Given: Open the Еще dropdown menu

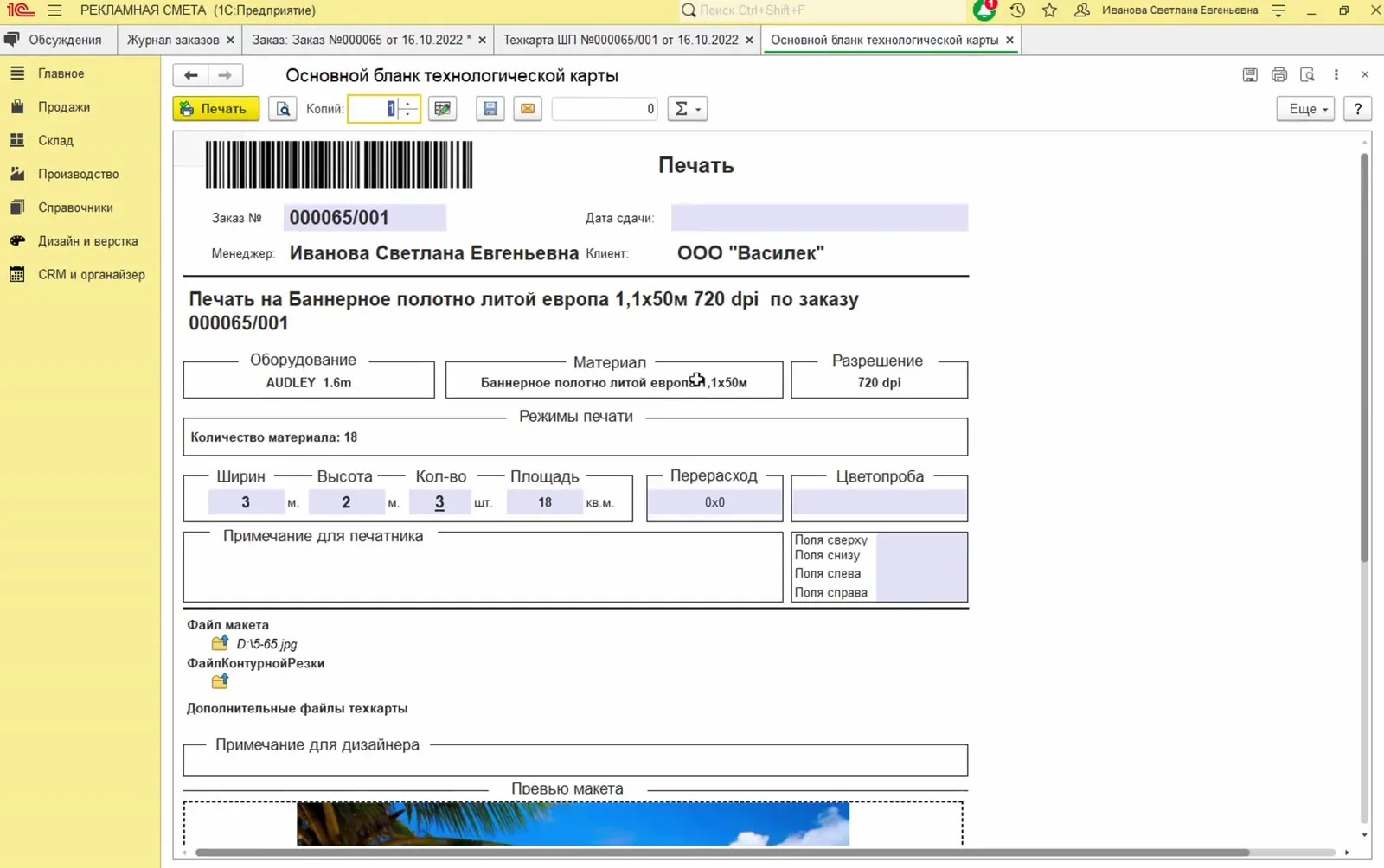Looking at the screenshot, I should coord(1305,109).
